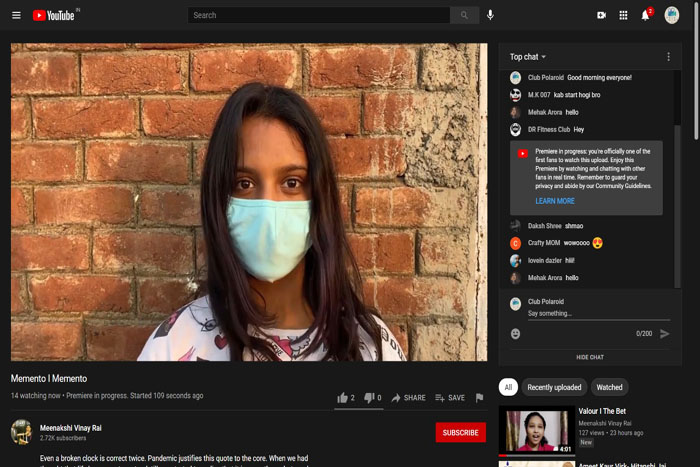Select the All filter chip
The width and height of the screenshot is (700, 467).
click(508, 387)
